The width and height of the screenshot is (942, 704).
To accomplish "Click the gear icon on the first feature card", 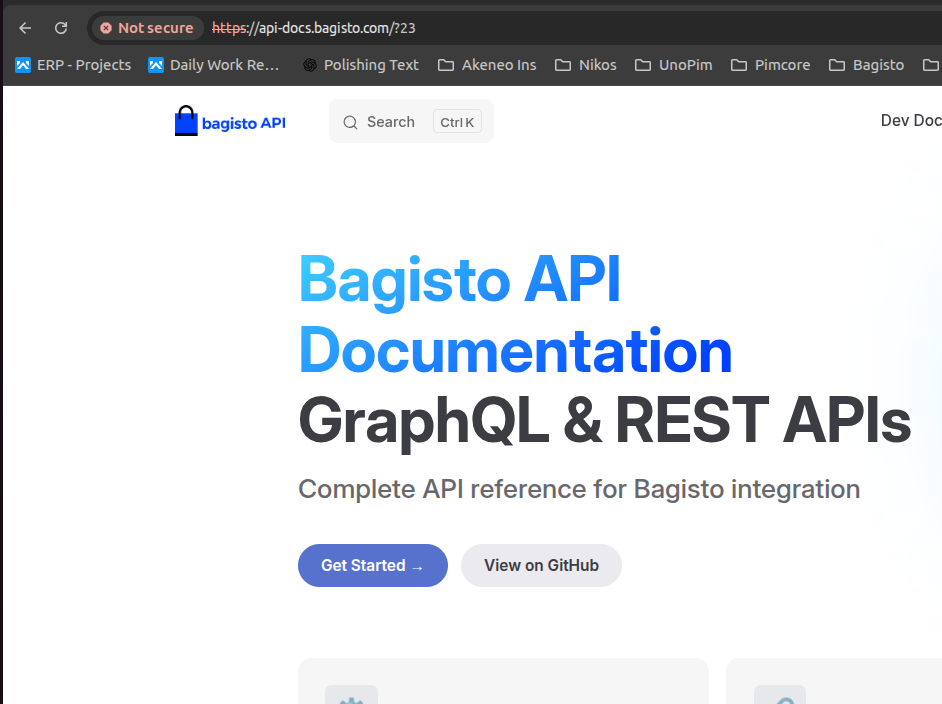I will [x=351, y=697].
